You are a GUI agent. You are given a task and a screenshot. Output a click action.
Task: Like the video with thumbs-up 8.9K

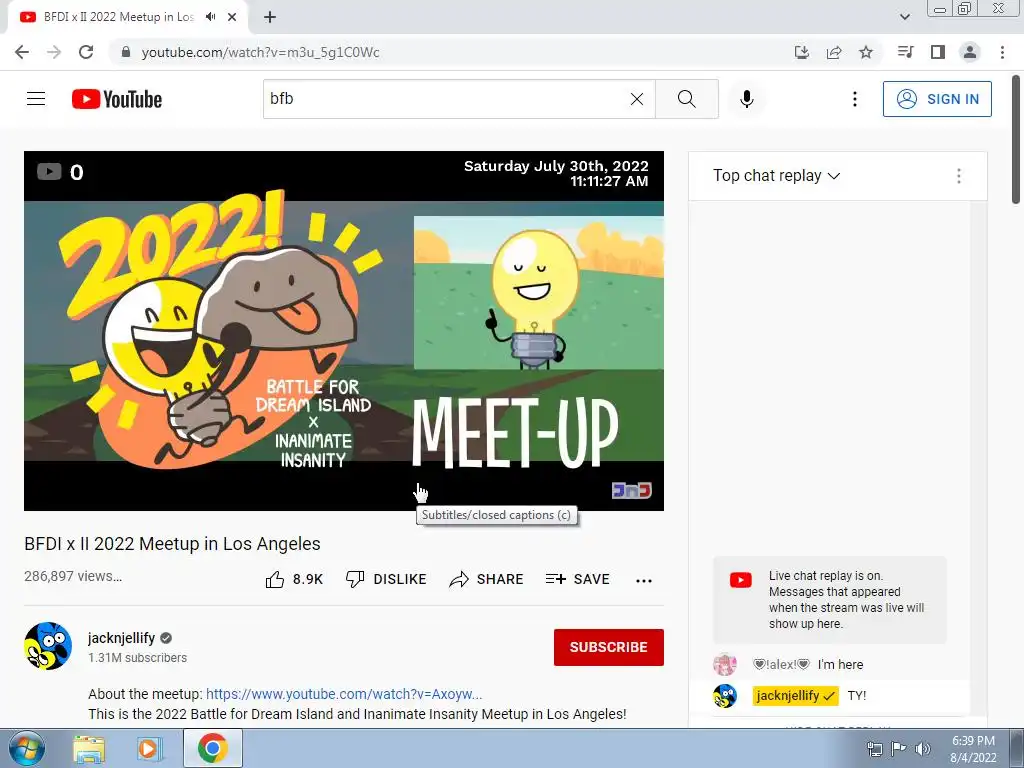tap(295, 579)
